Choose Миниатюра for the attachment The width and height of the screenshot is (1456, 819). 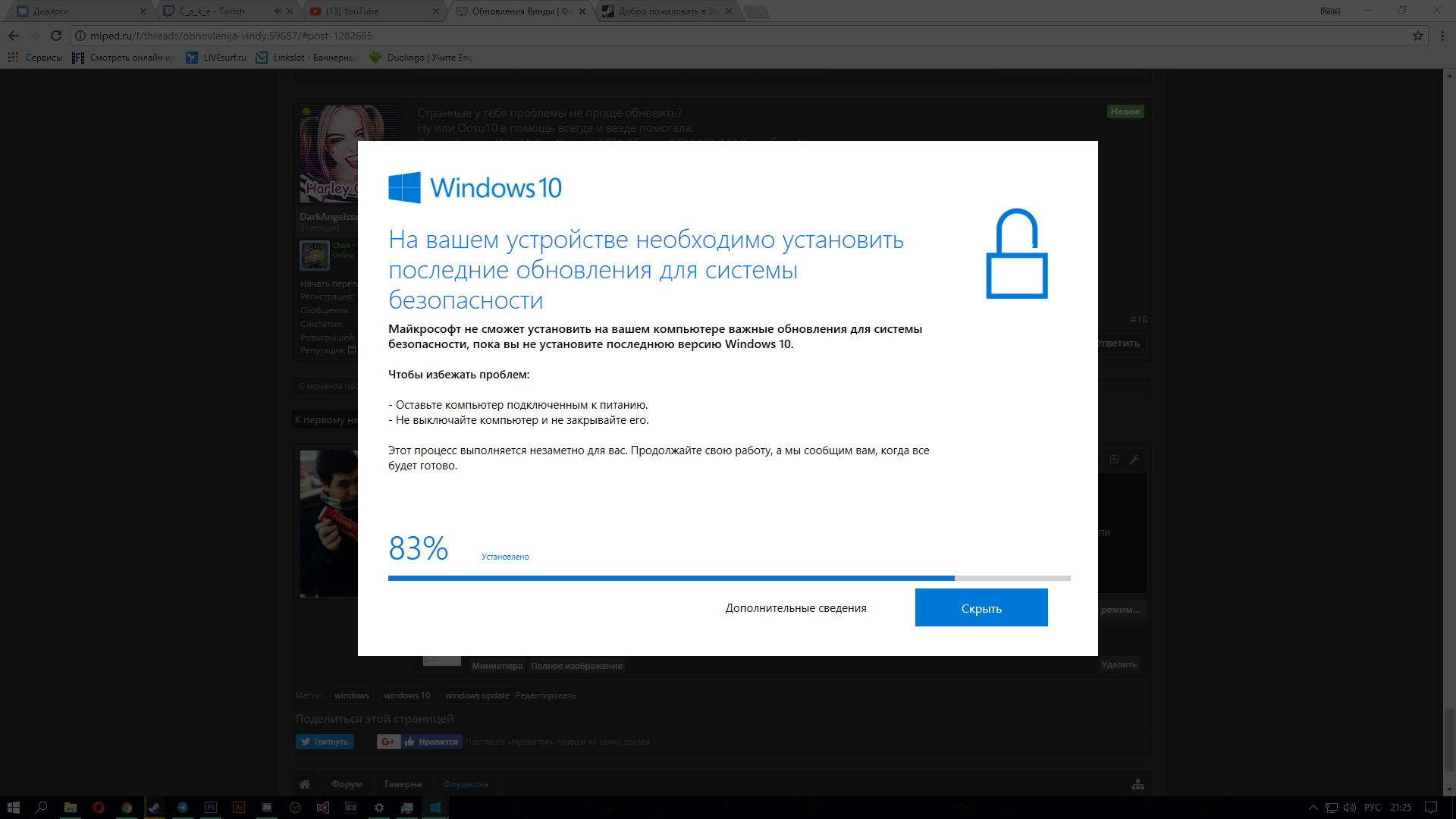(x=497, y=666)
